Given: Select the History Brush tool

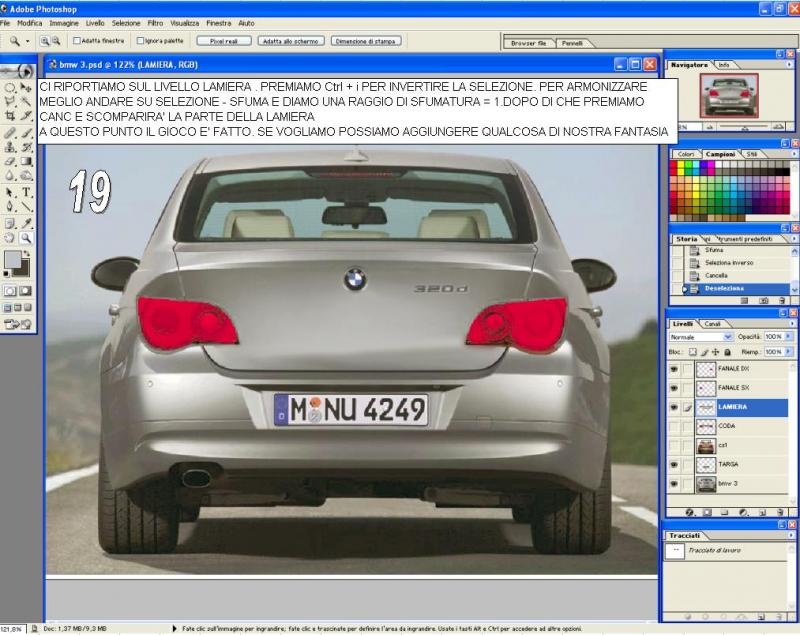Looking at the screenshot, I should pyautogui.click(x=26, y=147).
